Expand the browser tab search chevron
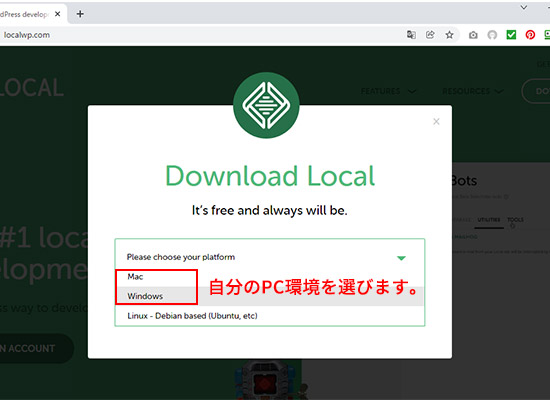Viewport: 550px width, 404px height. pyautogui.click(x=524, y=7)
